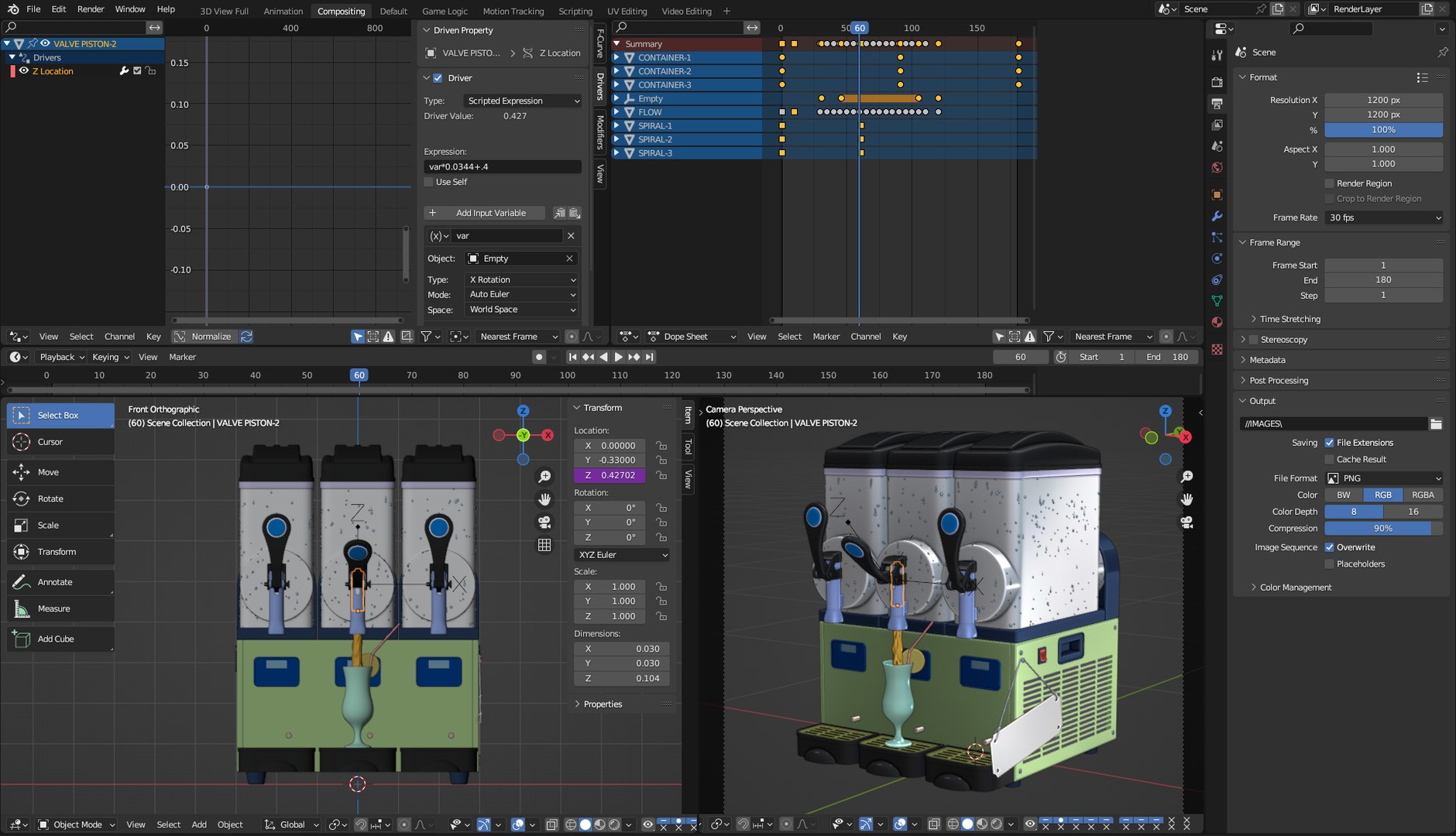Select the Annotate tool
1456x836 pixels.
tap(60, 582)
